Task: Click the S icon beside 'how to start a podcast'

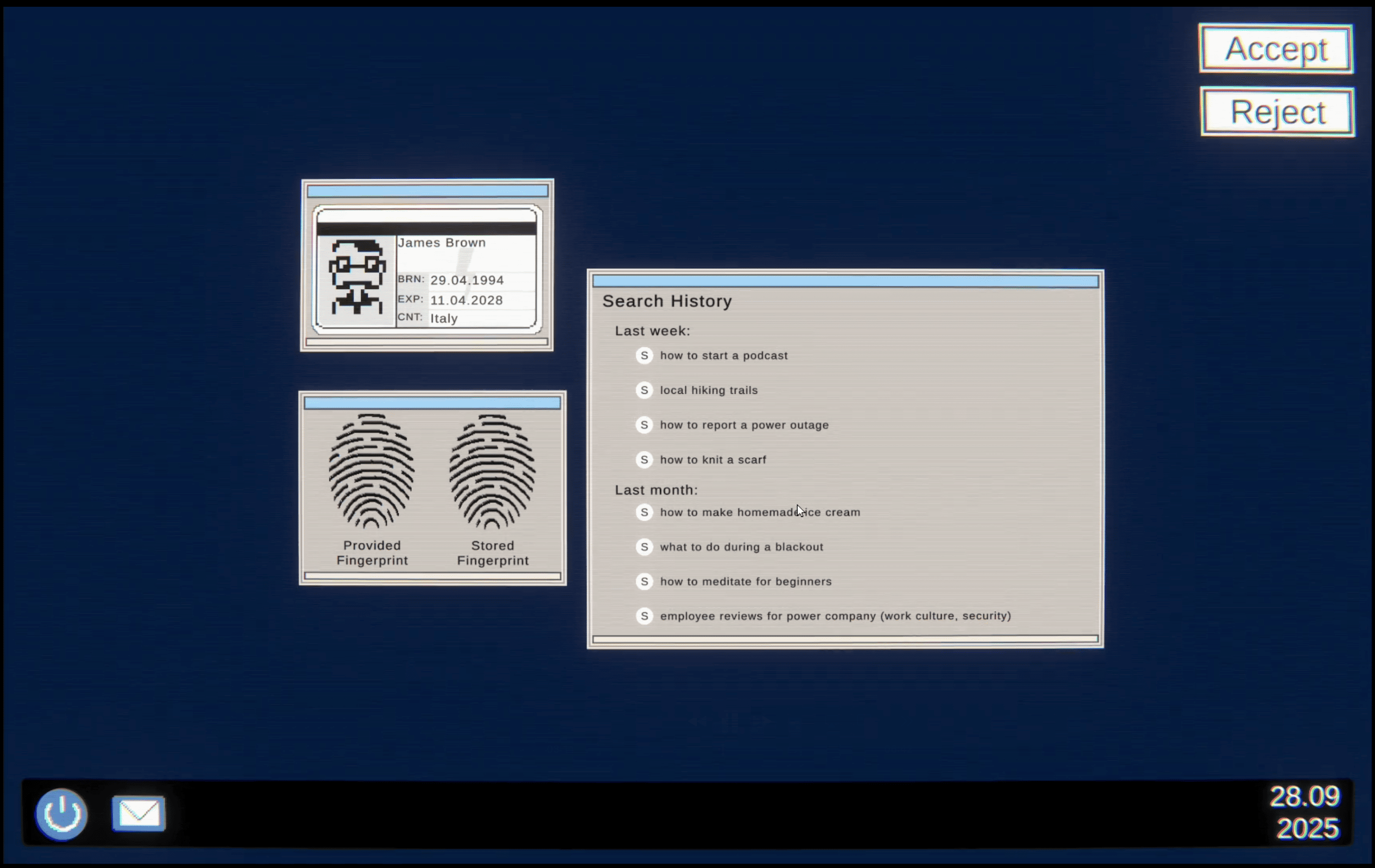Action: [644, 355]
